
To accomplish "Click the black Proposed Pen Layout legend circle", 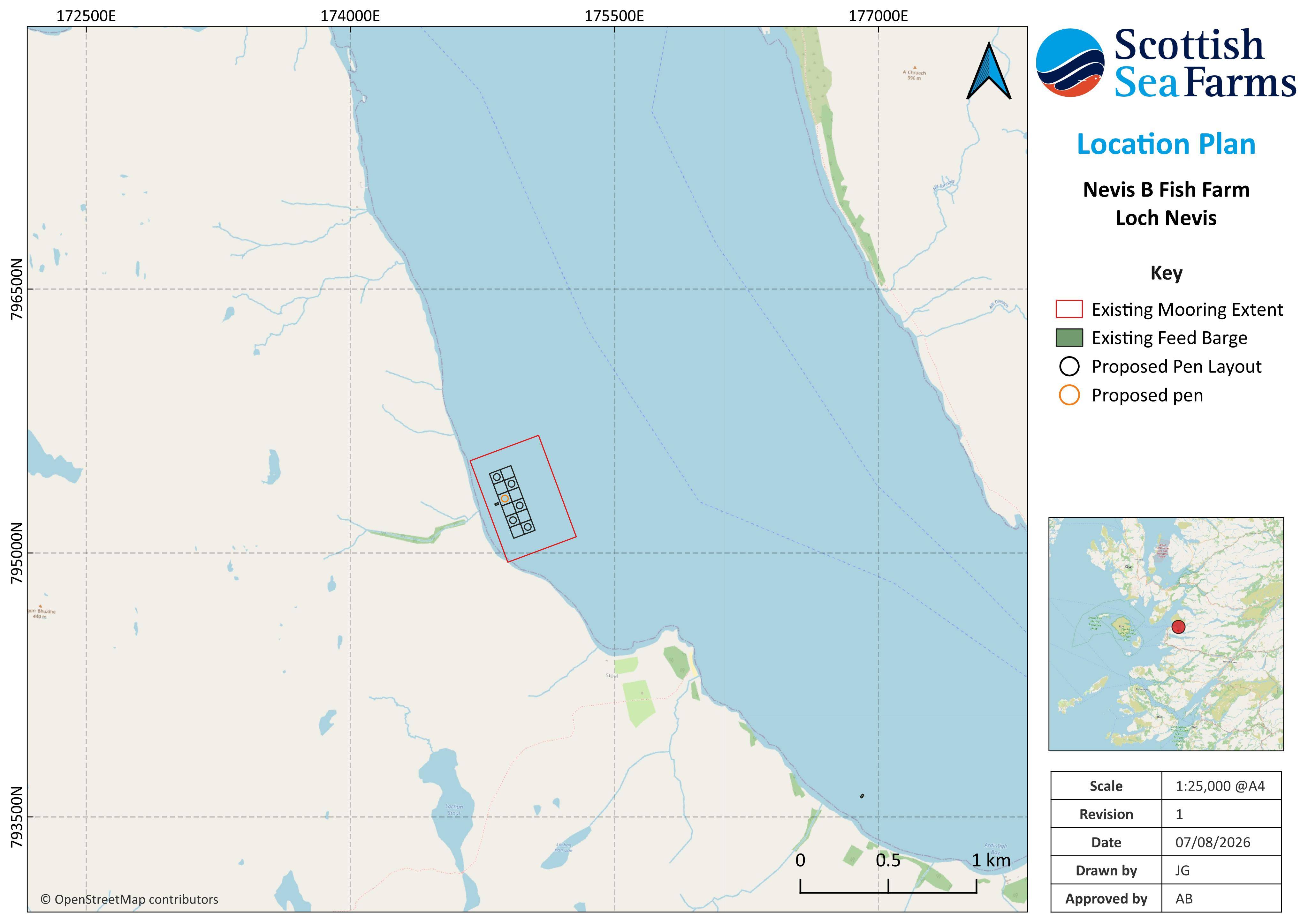I will [1069, 366].
